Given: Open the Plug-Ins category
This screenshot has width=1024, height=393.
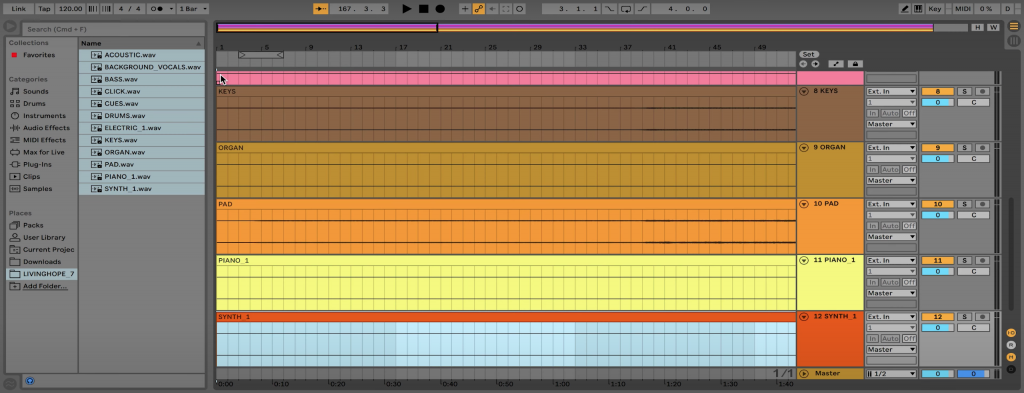Looking at the screenshot, I should pos(37,165).
